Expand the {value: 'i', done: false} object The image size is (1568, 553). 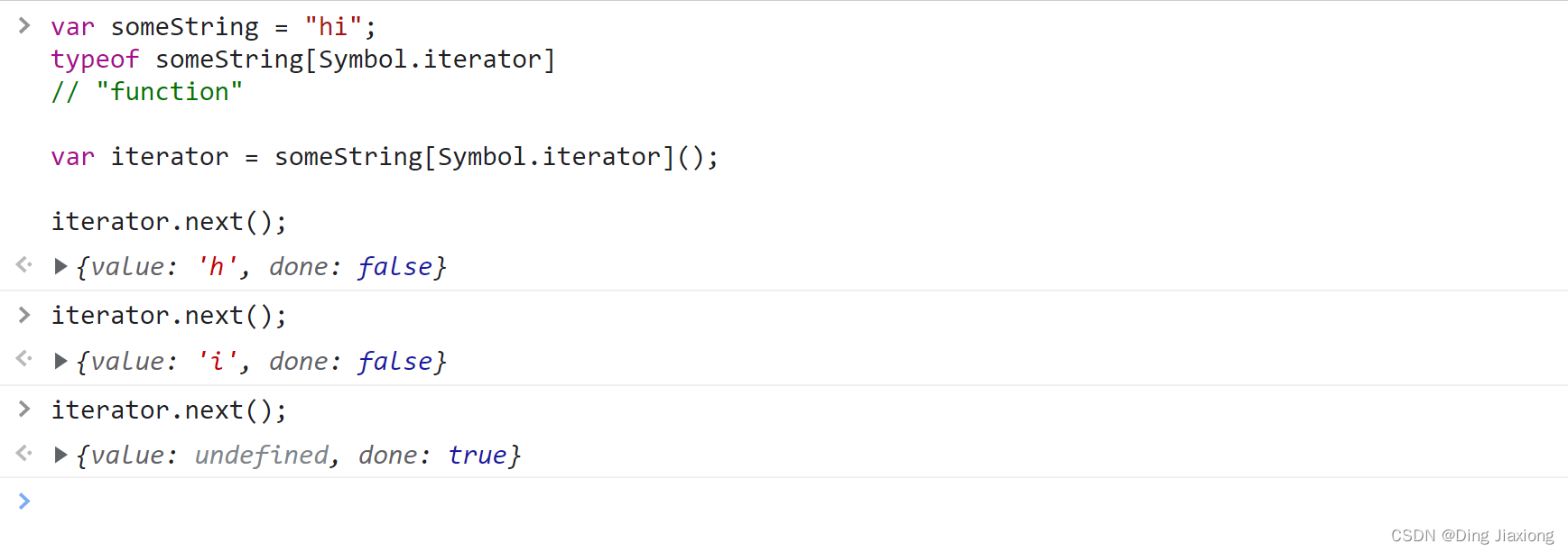click(x=60, y=362)
